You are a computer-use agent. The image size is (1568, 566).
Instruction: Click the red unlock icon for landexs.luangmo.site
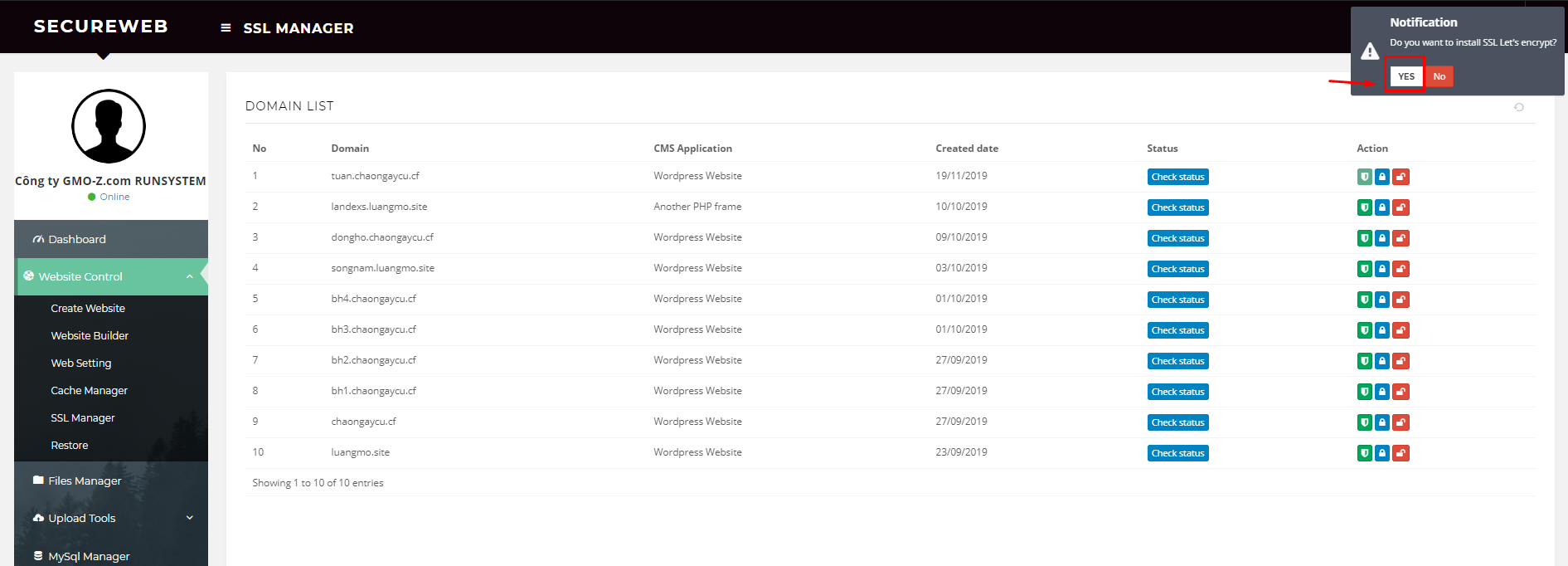[x=1401, y=207]
